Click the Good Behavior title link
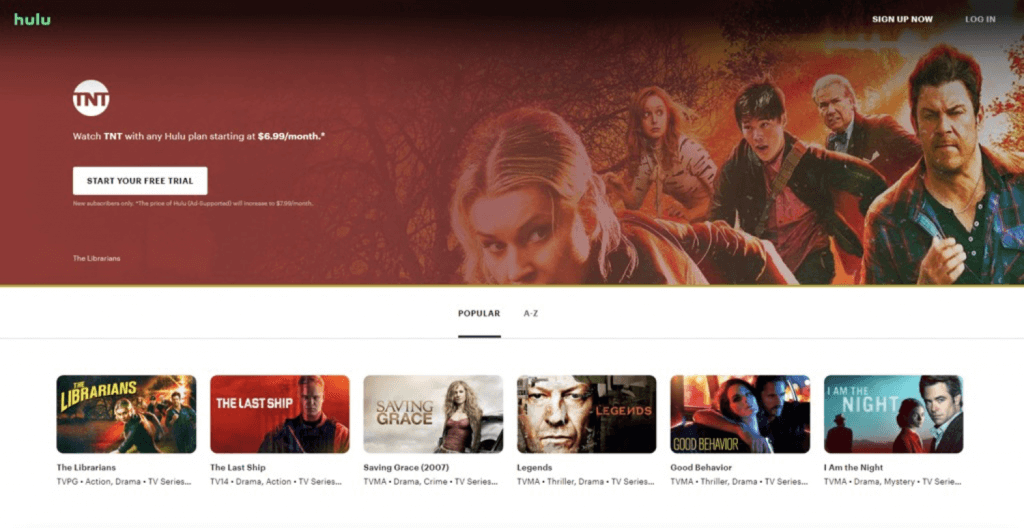 701,467
